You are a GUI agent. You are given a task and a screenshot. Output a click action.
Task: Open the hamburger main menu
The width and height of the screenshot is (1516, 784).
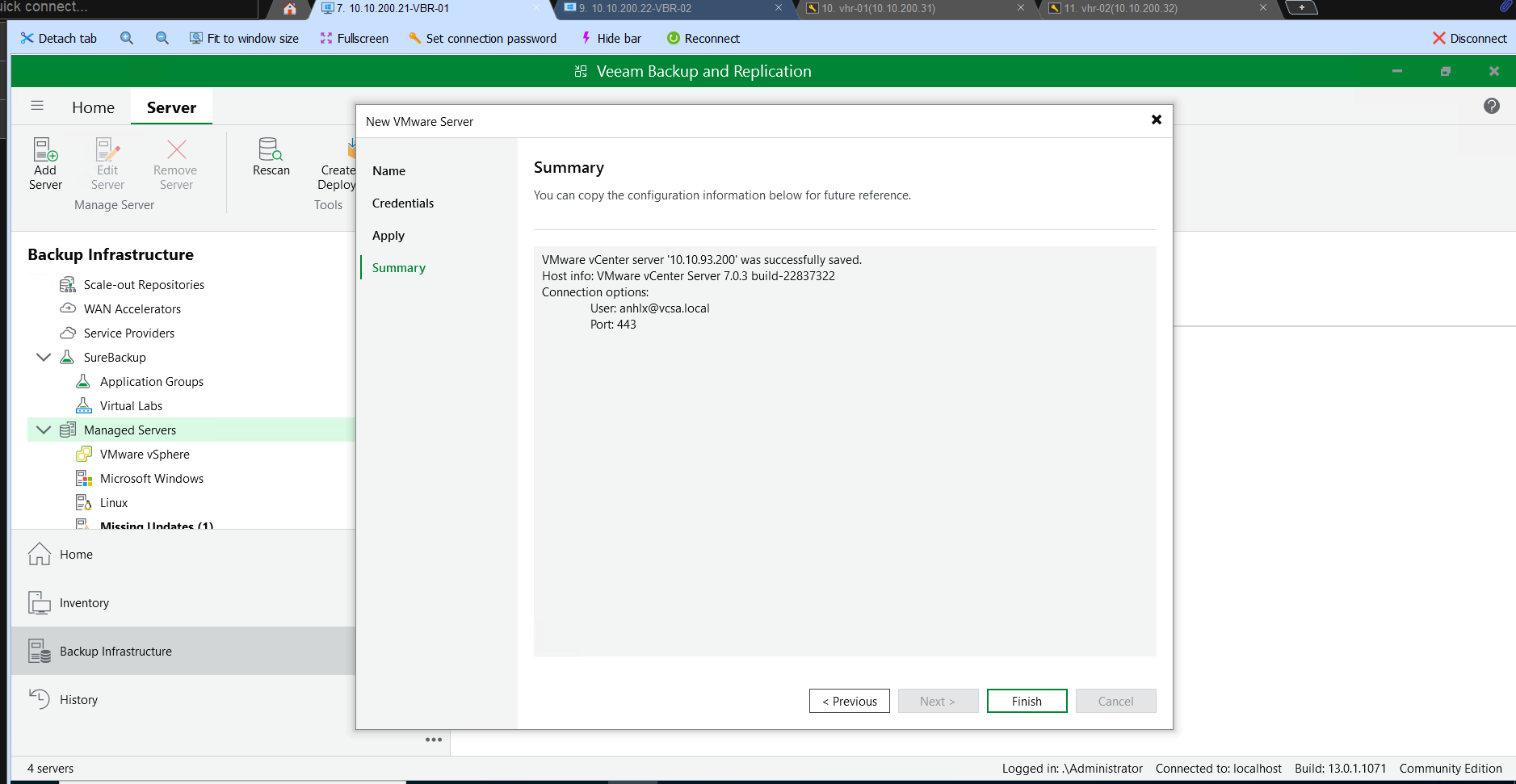(37, 106)
